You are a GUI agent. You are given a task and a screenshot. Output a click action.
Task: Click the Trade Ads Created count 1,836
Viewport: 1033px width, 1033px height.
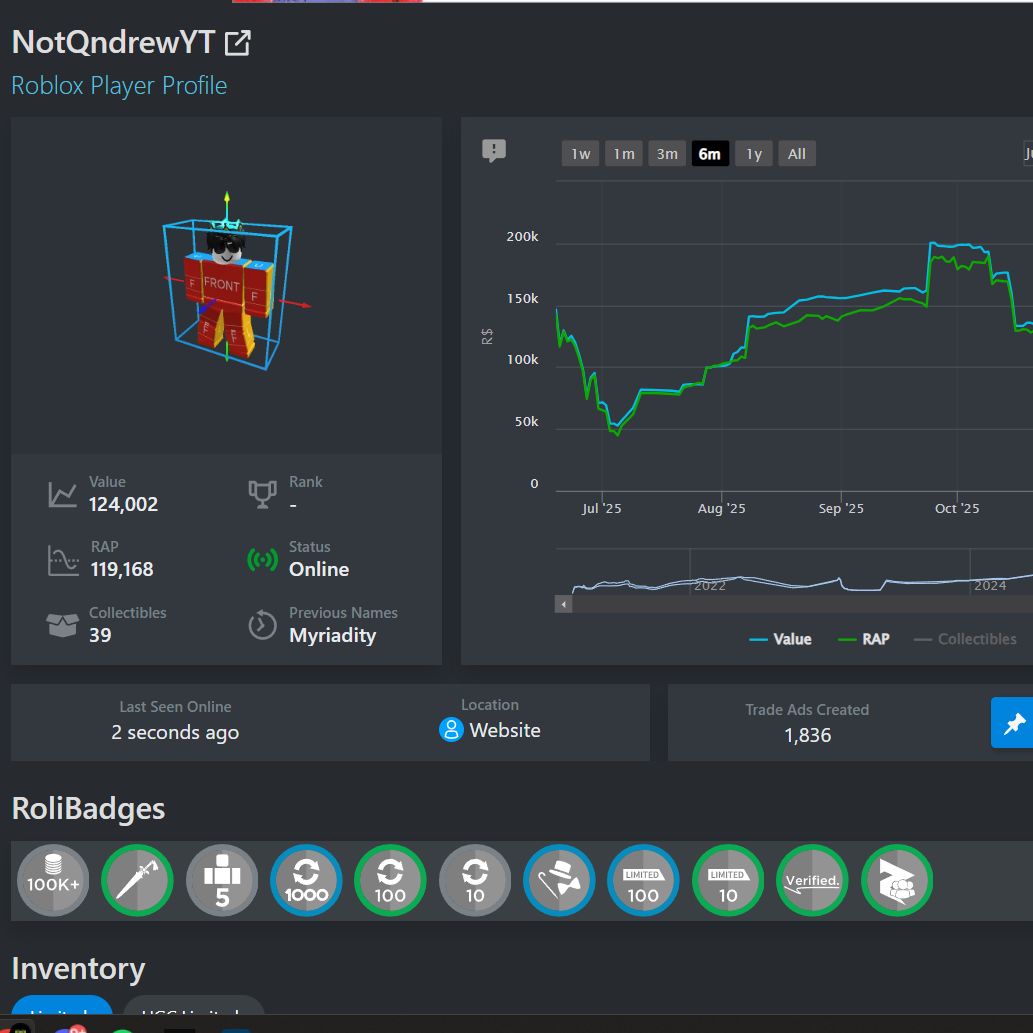808,735
